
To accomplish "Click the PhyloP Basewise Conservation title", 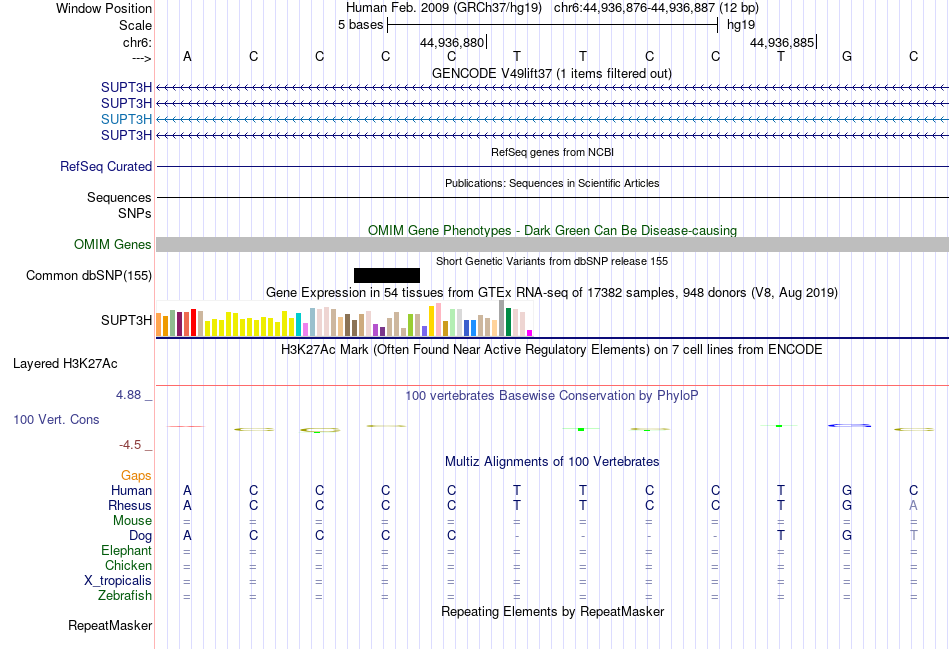I will [551, 396].
